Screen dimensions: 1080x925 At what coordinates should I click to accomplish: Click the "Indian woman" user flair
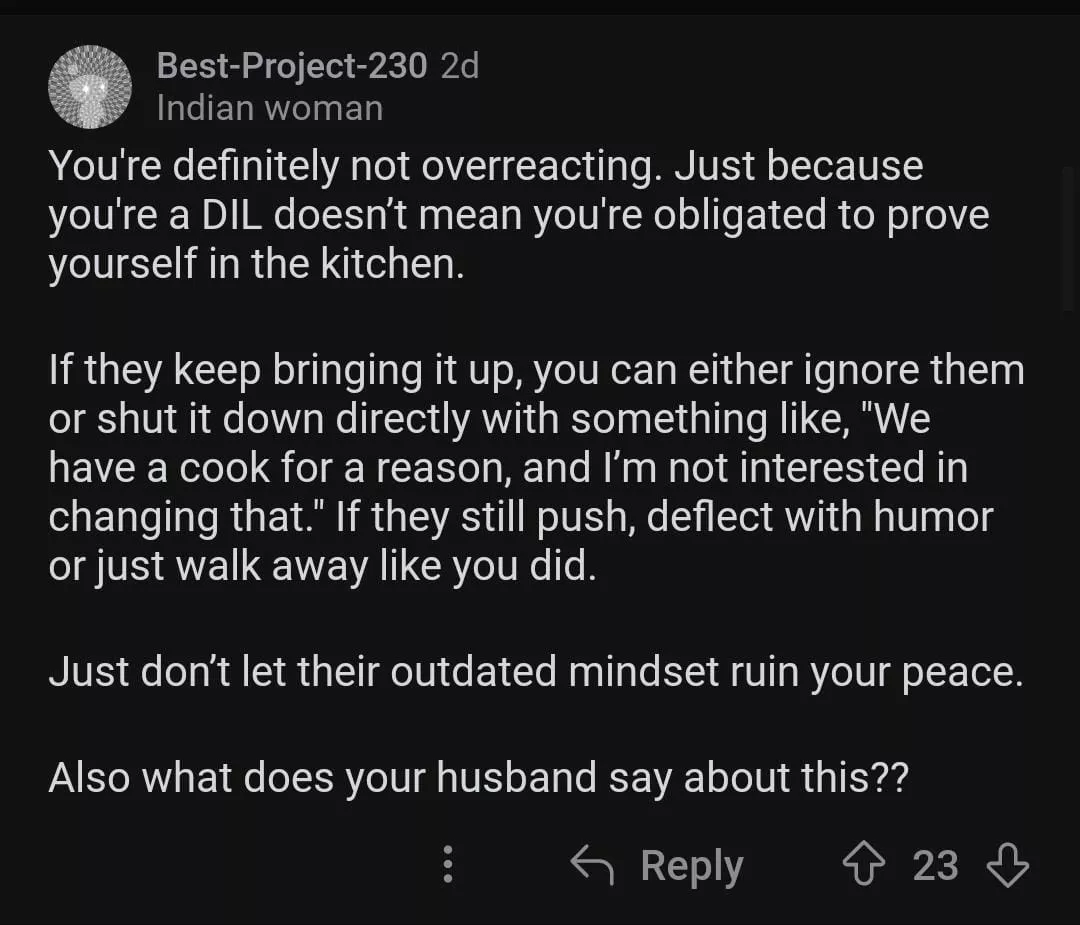[x=269, y=108]
